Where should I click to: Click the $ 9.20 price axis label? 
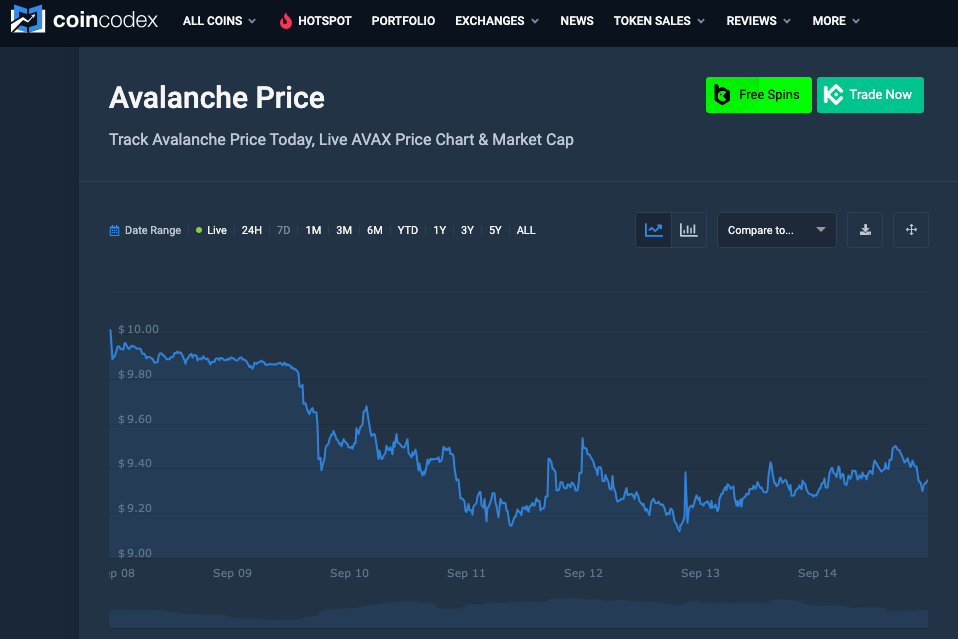(134, 508)
